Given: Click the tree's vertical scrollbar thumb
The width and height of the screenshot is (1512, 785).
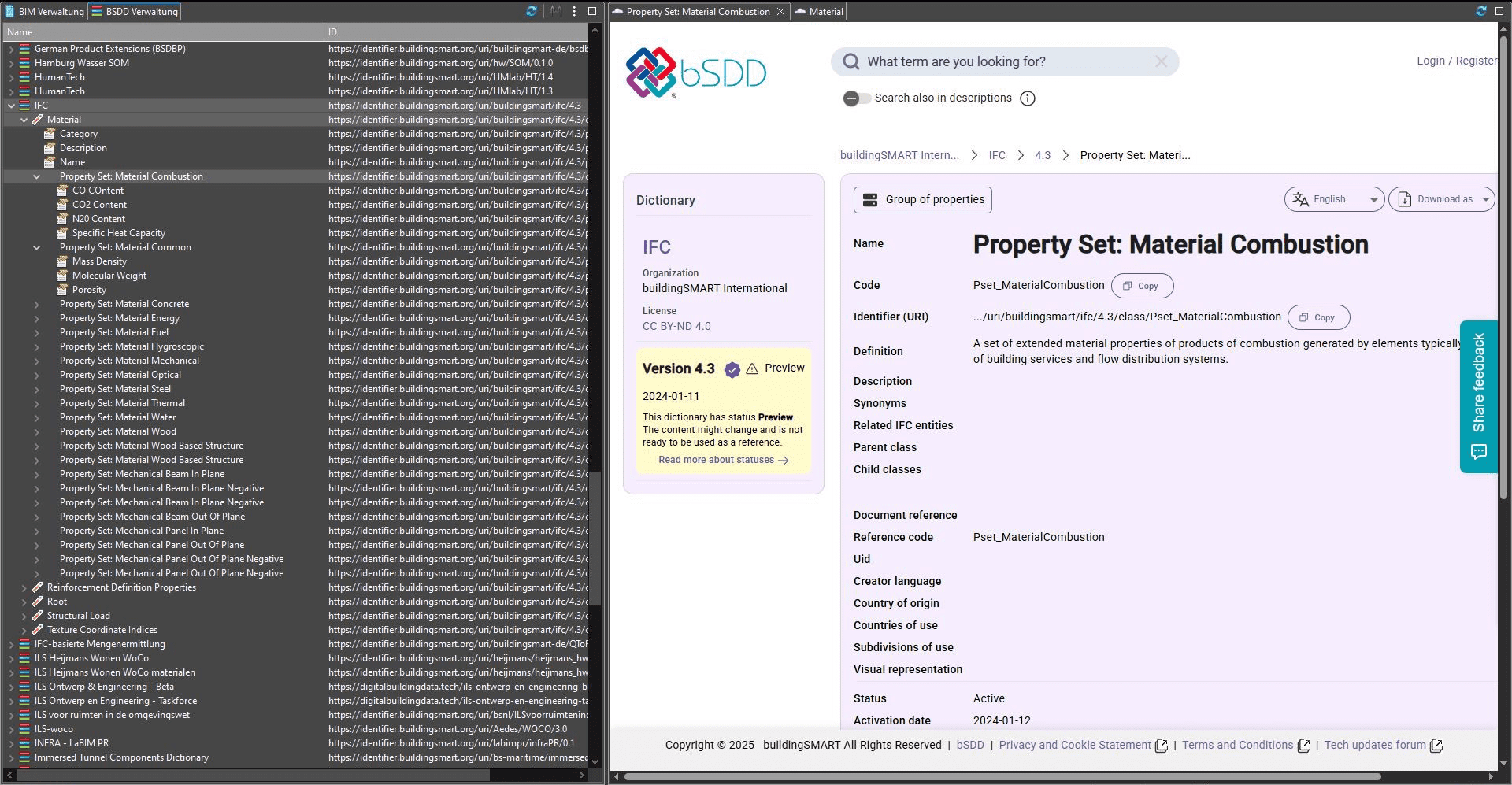Looking at the screenshot, I should coord(595,538).
